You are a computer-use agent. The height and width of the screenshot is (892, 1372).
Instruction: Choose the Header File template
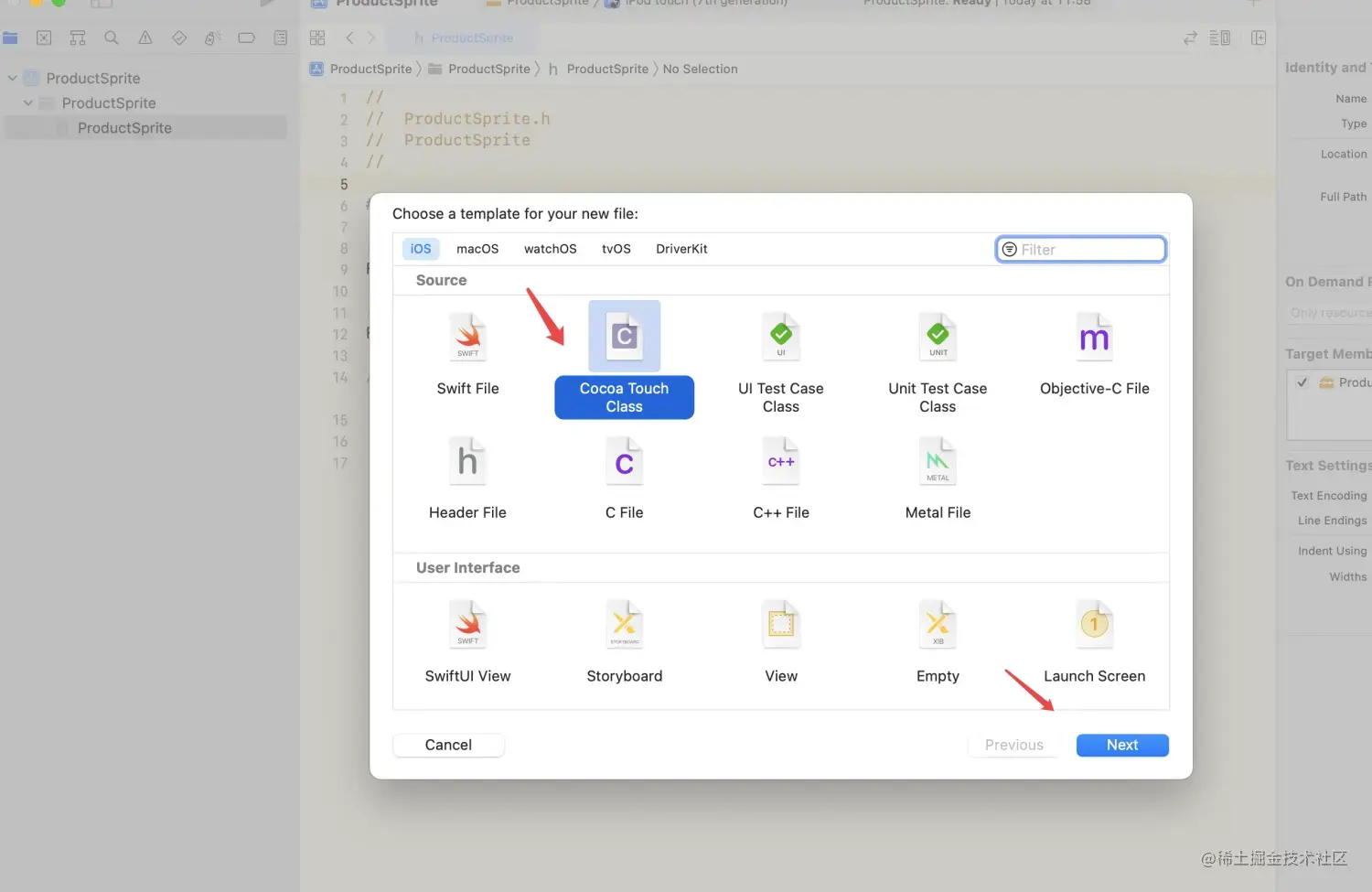click(x=467, y=478)
